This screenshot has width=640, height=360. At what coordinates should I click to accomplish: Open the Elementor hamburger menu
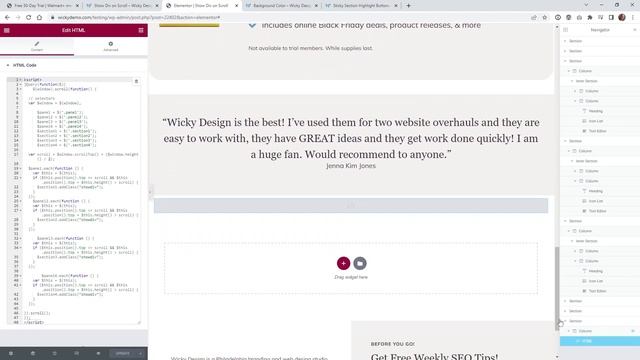click(7, 30)
